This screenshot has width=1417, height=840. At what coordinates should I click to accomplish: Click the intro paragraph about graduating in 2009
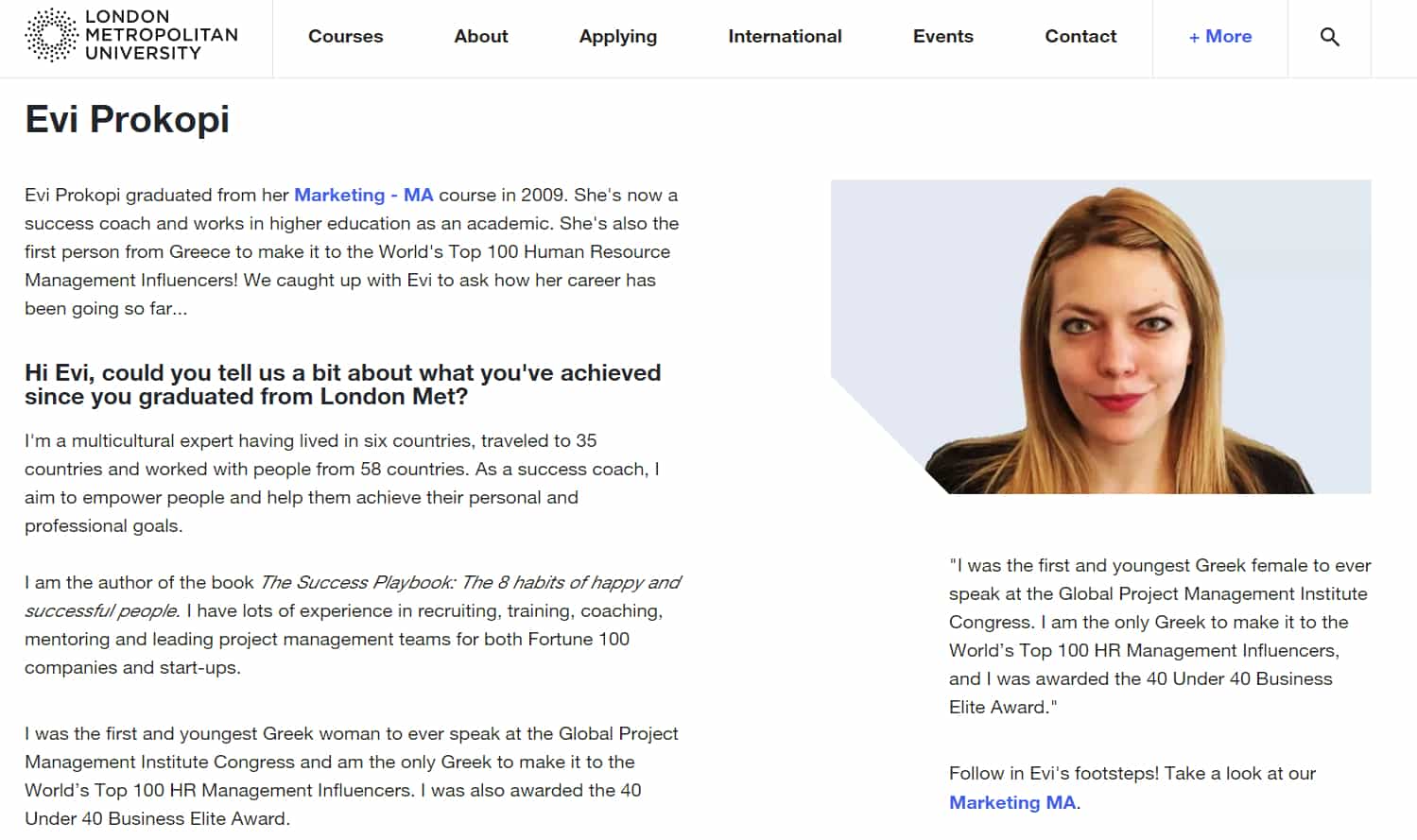(351, 251)
